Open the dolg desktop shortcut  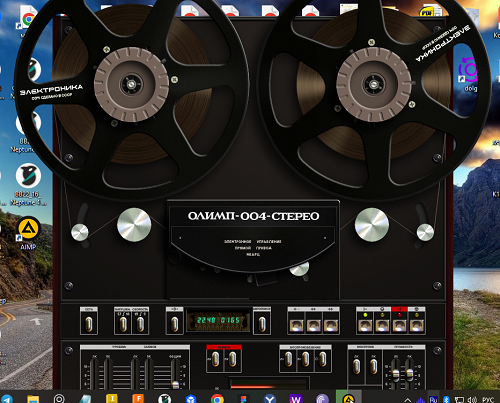coord(469,73)
